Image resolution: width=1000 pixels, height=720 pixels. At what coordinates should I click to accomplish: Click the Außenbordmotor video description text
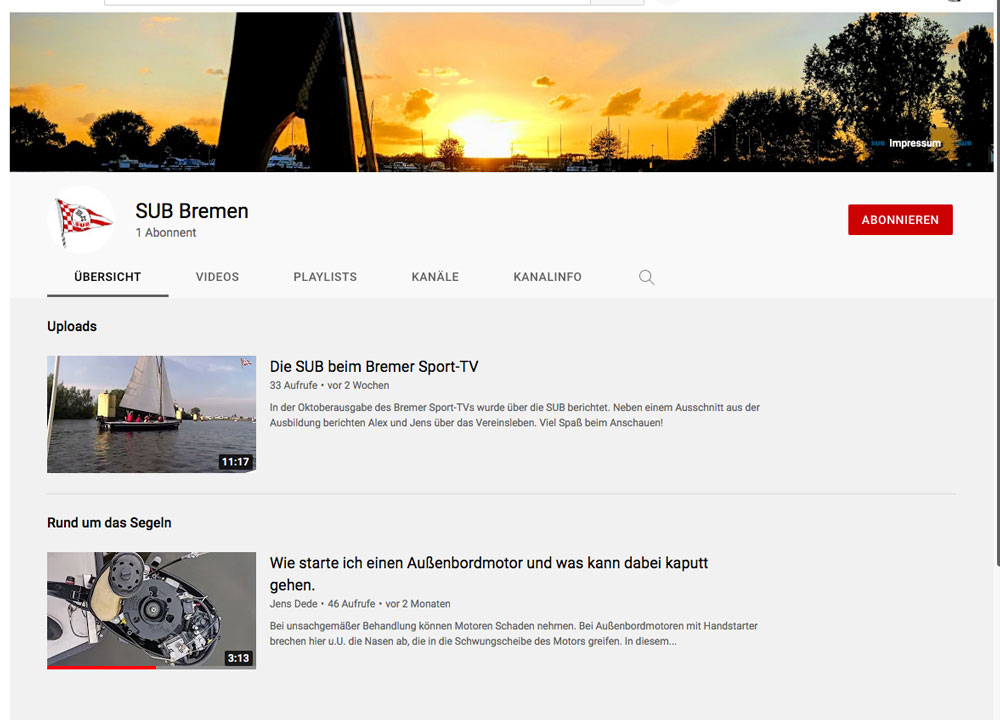(513, 634)
